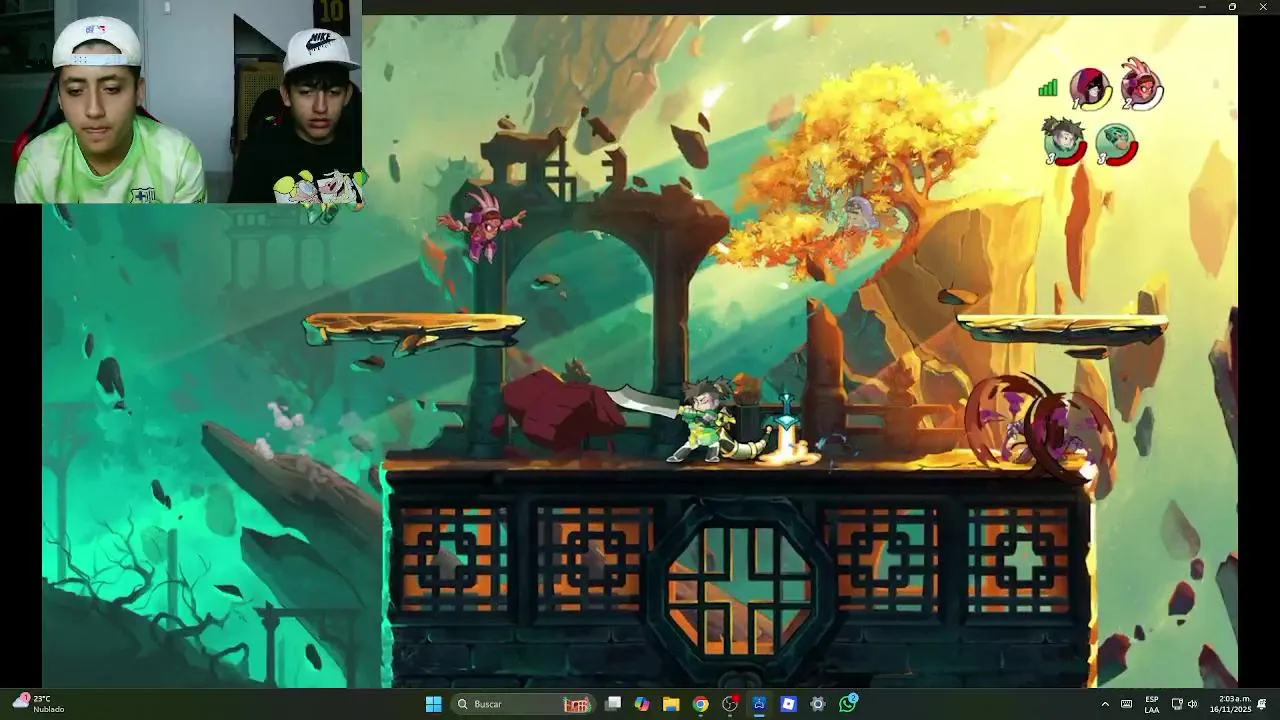The image size is (1280, 720).
Task: Click the green helmet team portrait with 3 stocks
Action: click(x=1116, y=144)
